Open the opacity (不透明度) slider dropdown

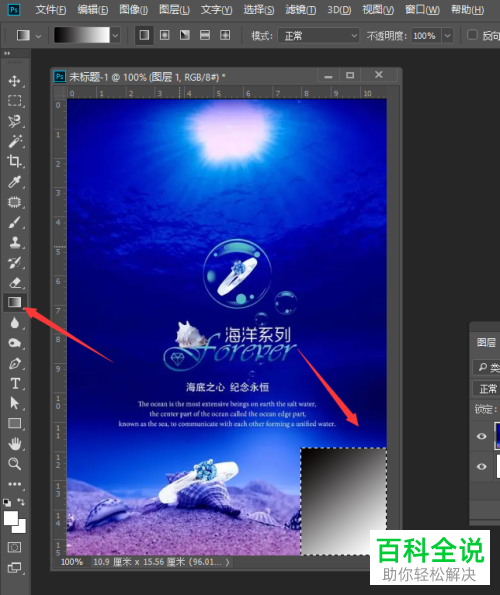click(x=448, y=36)
